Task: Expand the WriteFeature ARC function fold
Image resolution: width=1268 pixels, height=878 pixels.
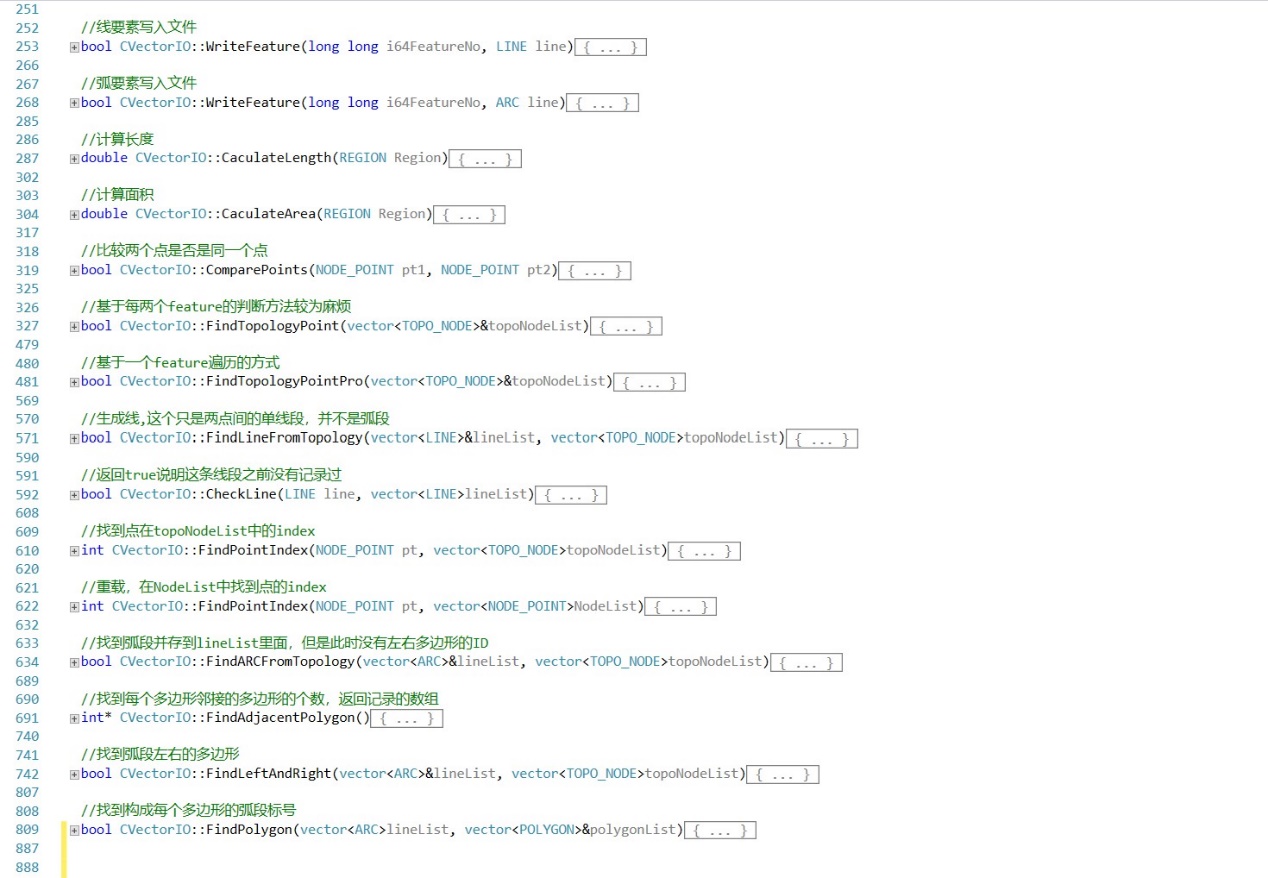Action: point(74,103)
